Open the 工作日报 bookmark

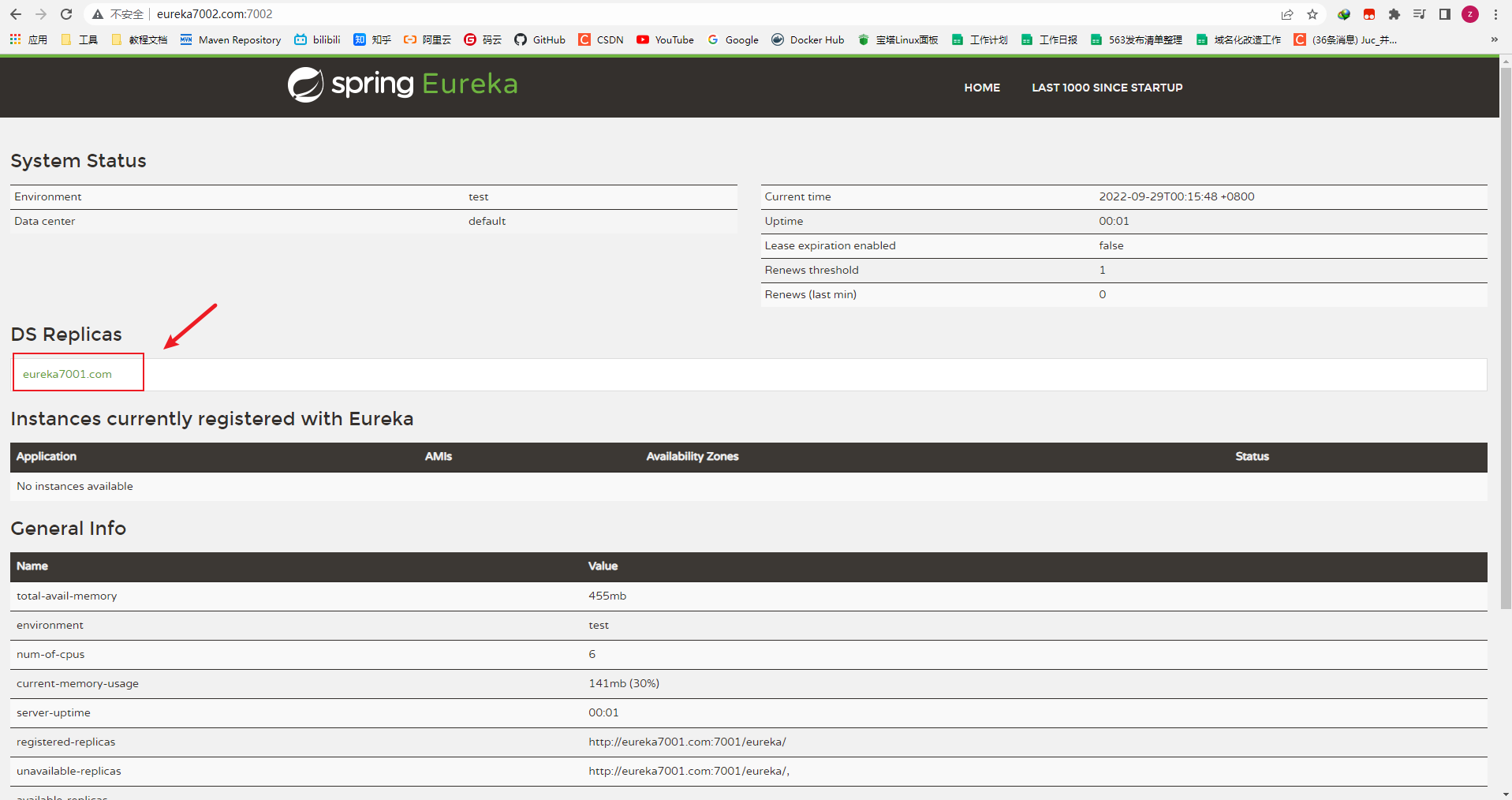(x=1049, y=39)
